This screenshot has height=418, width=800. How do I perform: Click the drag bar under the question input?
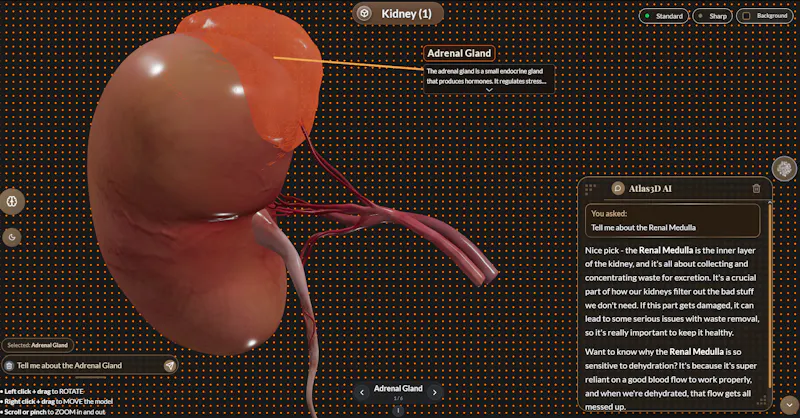[90, 378]
